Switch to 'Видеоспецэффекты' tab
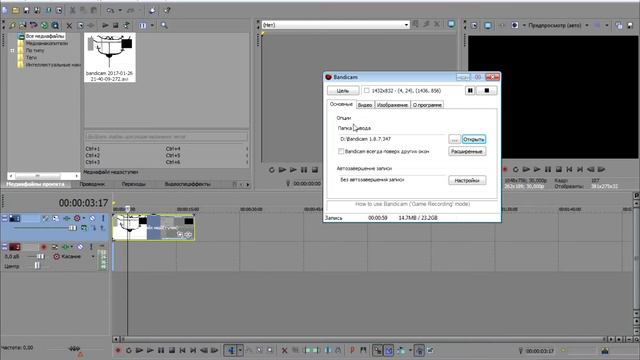Viewport: 640px width, 360px height. [x=187, y=184]
